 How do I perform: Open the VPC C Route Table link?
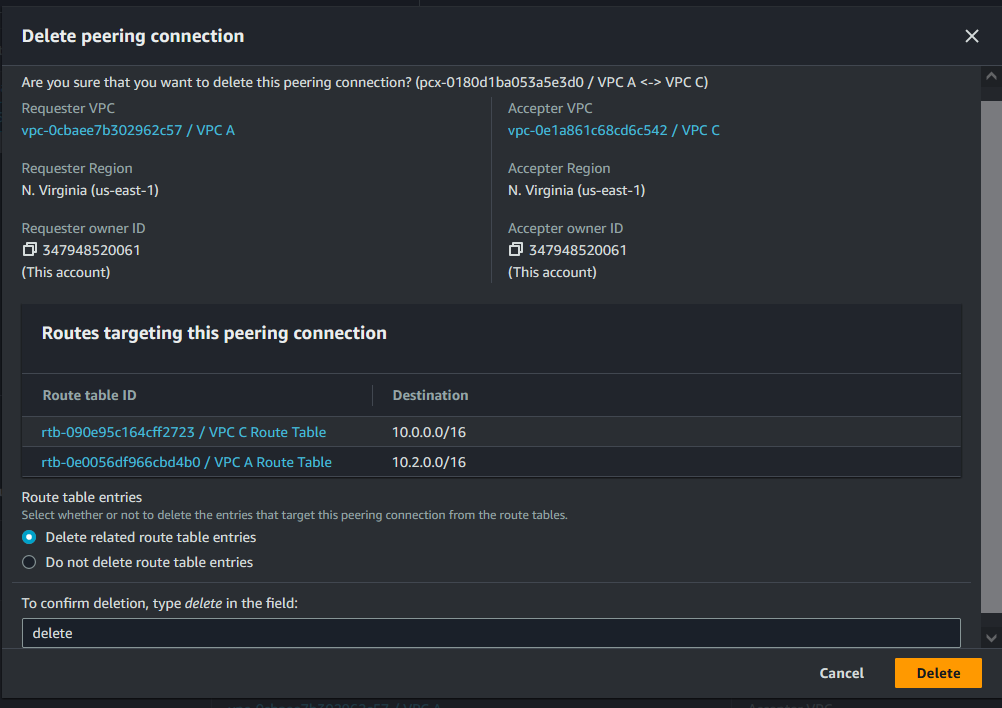point(184,432)
